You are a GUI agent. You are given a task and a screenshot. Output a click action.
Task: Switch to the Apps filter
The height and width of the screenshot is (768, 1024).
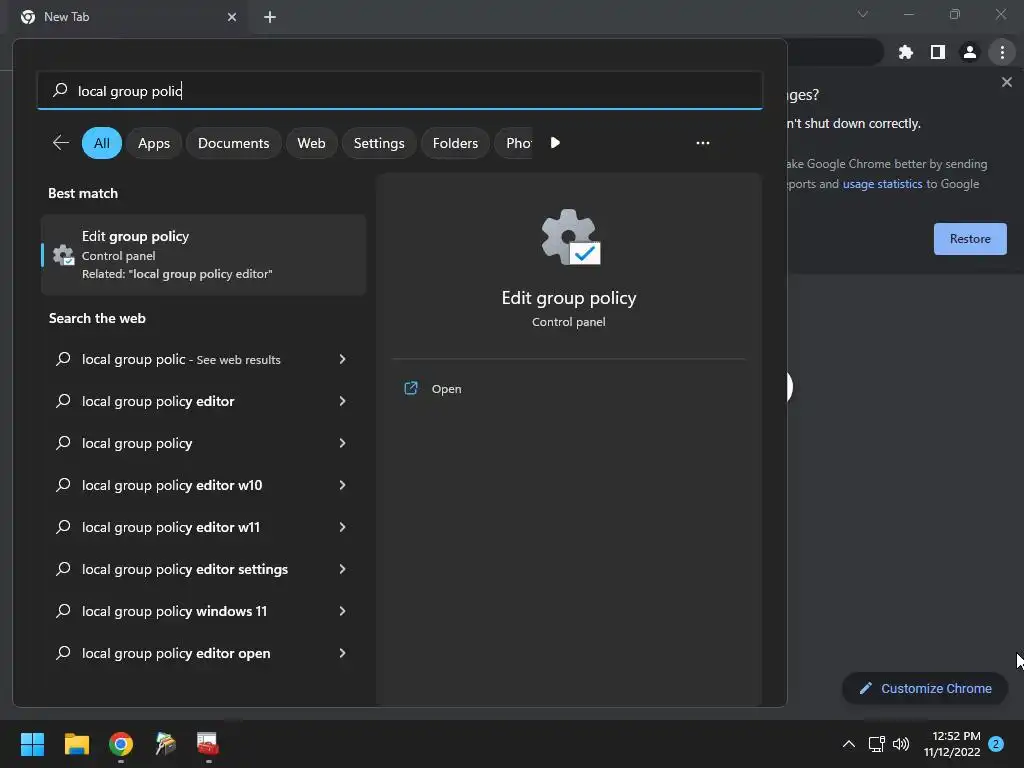pos(153,143)
